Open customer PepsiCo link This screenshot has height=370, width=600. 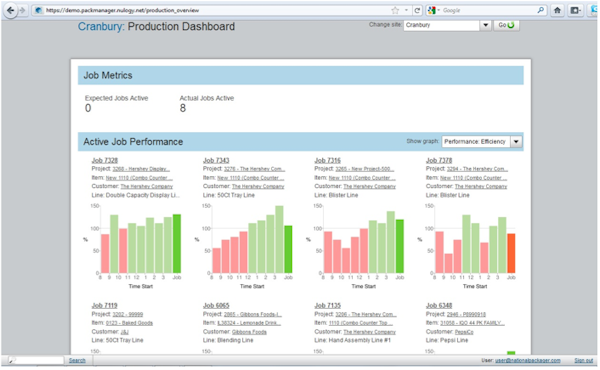pyautogui.click(x=464, y=332)
